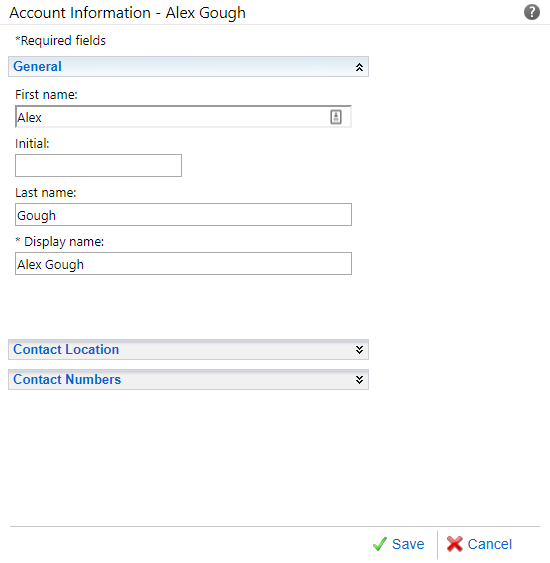Click the '*Required fields' note
Viewport: 550px width, 563px height.
tap(60, 41)
